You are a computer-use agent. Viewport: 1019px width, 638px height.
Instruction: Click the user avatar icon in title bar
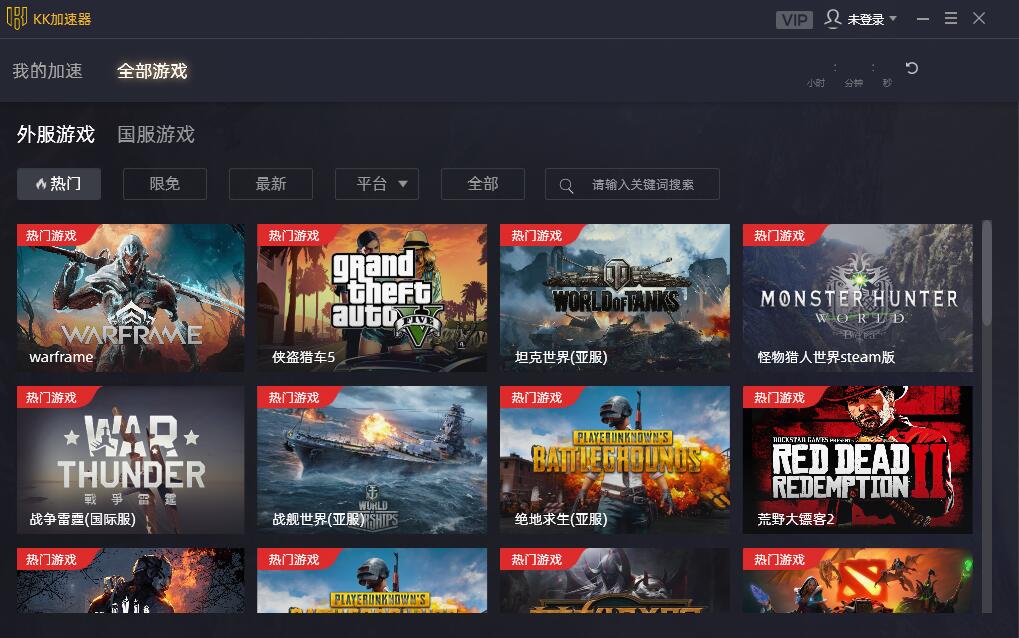pos(832,18)
